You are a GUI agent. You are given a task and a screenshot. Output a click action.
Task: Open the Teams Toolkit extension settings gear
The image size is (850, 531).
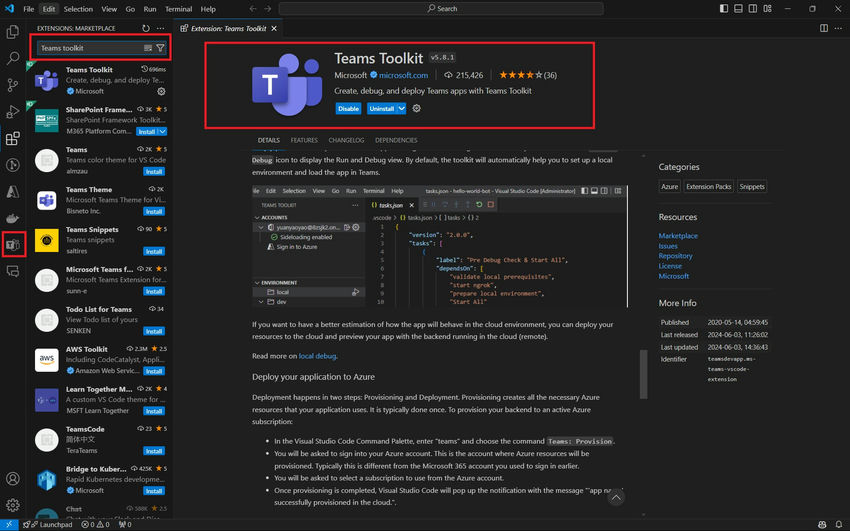click(x=416, y=108)
